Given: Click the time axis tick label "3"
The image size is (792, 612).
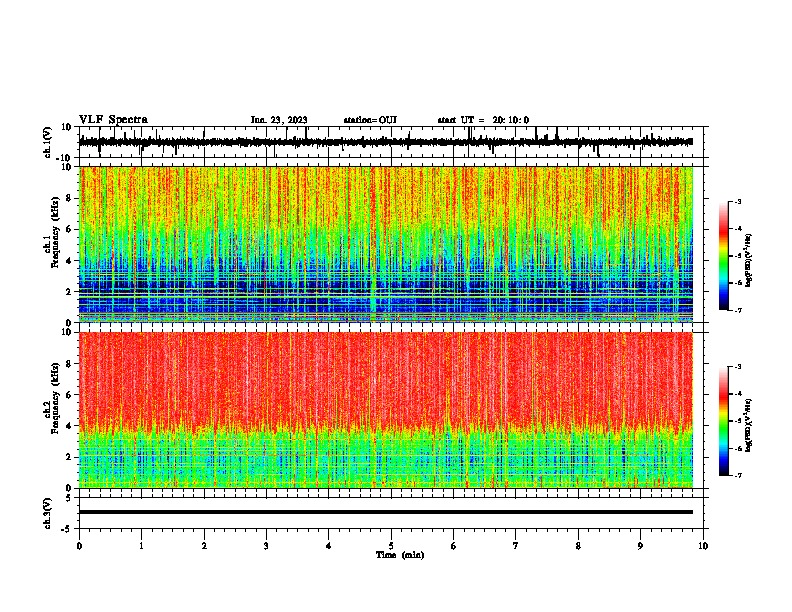Looking at the screenshot, I should coord(266,546).
